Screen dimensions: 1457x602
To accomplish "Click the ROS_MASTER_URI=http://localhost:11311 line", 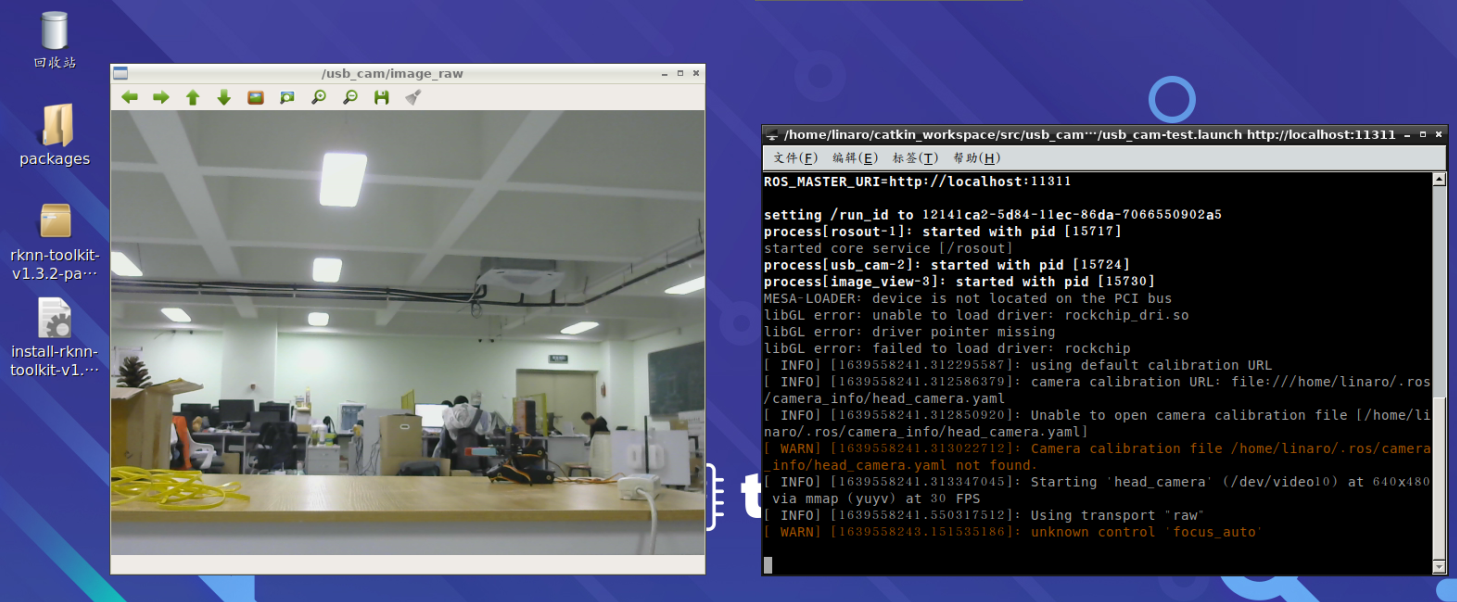I will tap(917, 182).
